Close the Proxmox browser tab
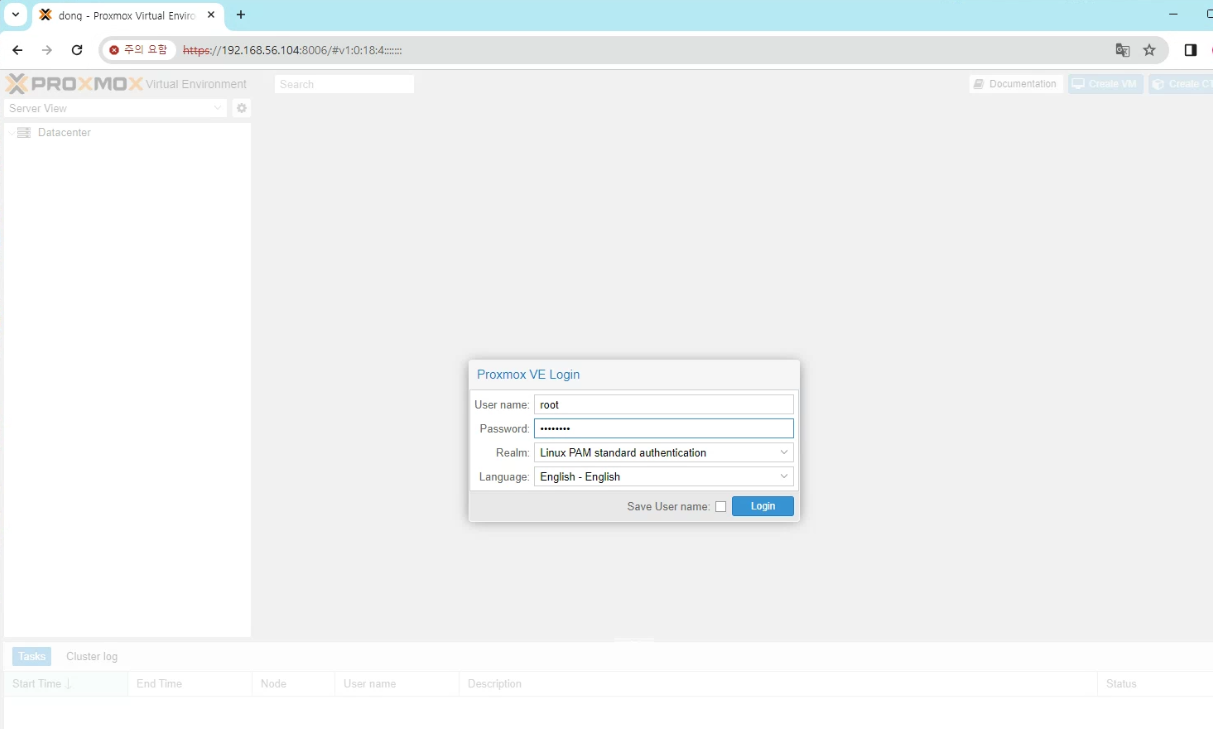The height and width of the screenshot is (730, 1214). pyautogui.click(x=211, y=15)
